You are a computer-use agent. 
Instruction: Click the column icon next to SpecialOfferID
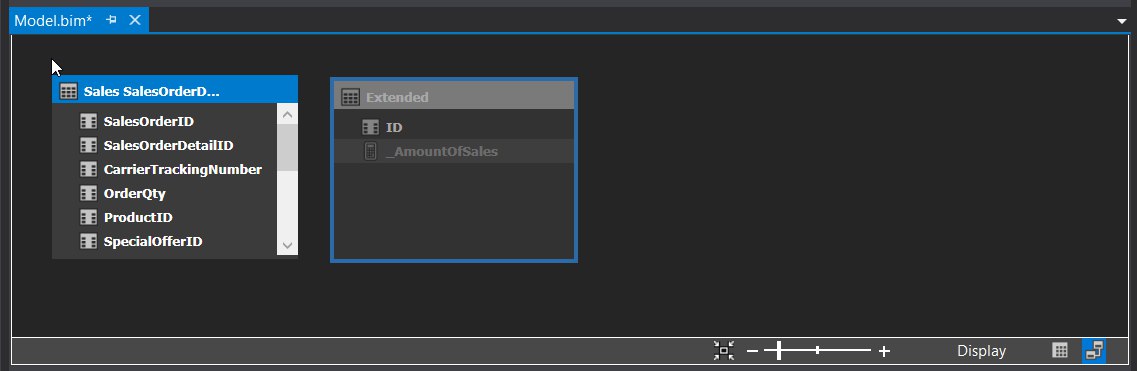(x=88, y=241)
